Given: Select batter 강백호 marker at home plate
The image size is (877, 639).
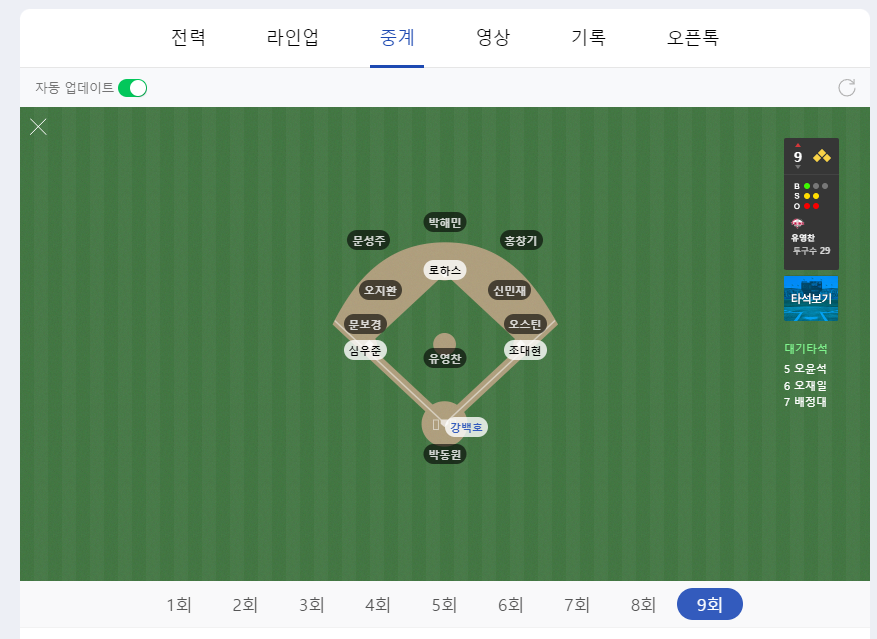Looking at the screenshot, I should [466, 426].
